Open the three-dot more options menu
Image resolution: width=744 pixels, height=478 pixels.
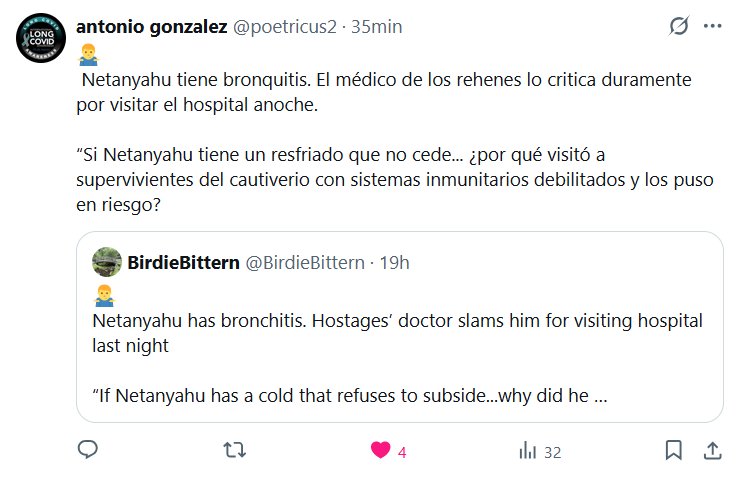pyautogui.click(x=712, y=26)
